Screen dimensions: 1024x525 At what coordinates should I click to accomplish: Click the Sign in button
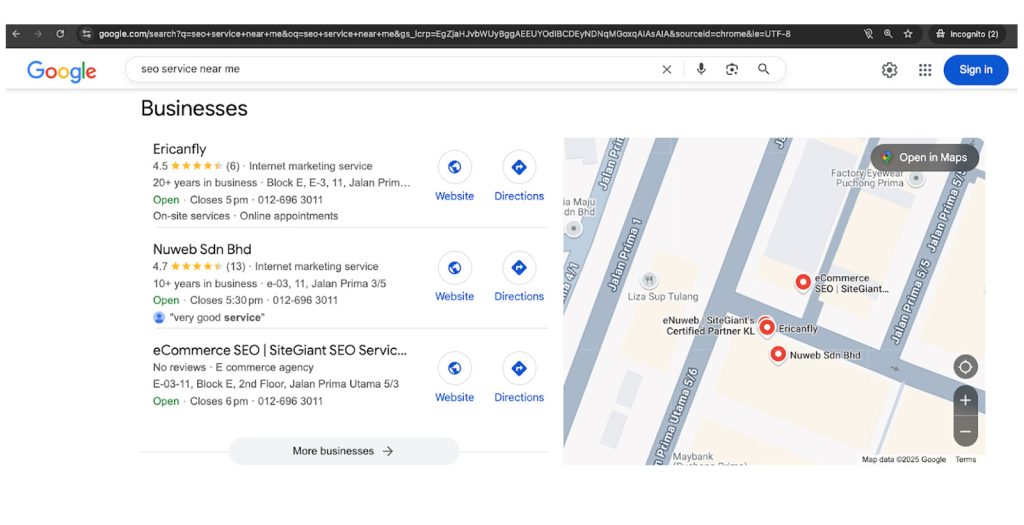point(976,70)
